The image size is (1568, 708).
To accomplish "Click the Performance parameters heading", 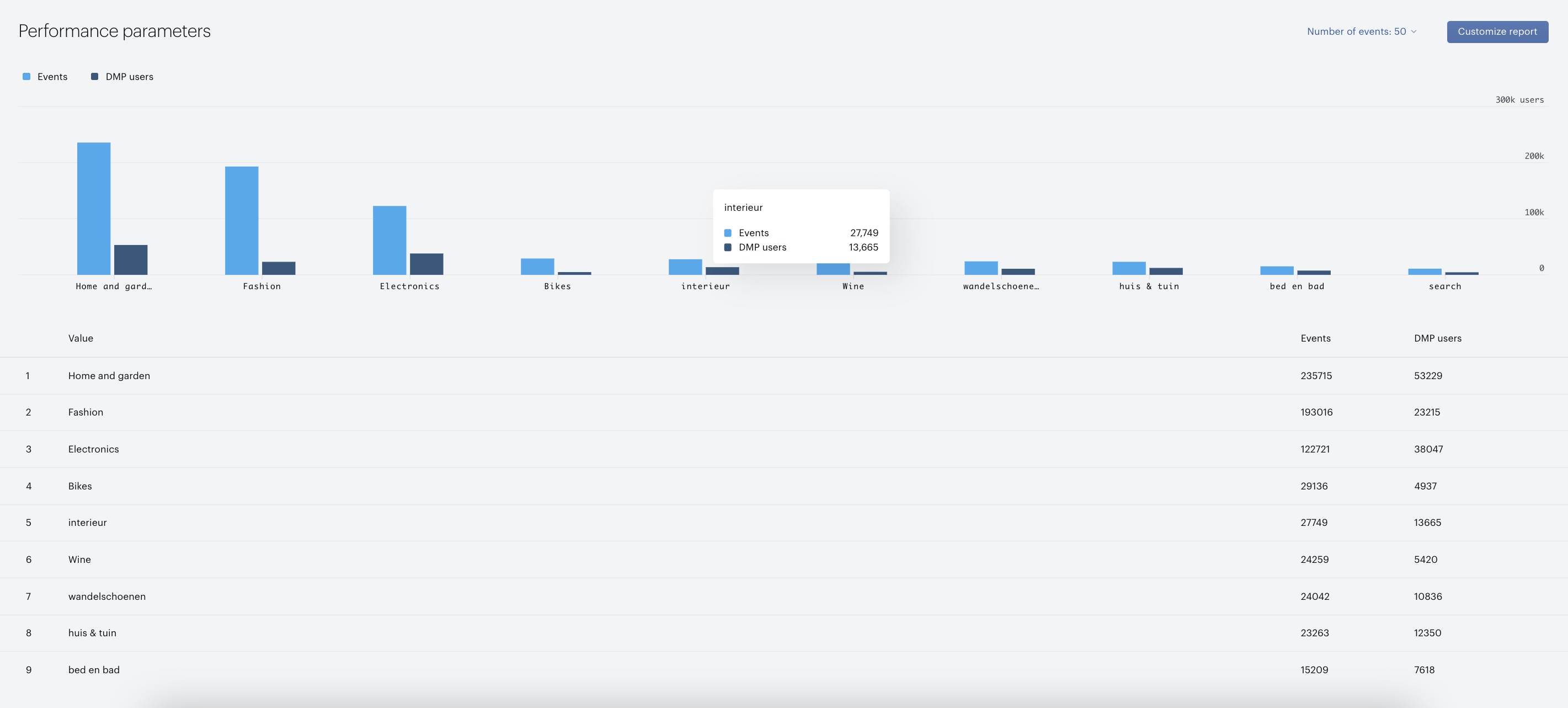I will click(x=114, y=31).
